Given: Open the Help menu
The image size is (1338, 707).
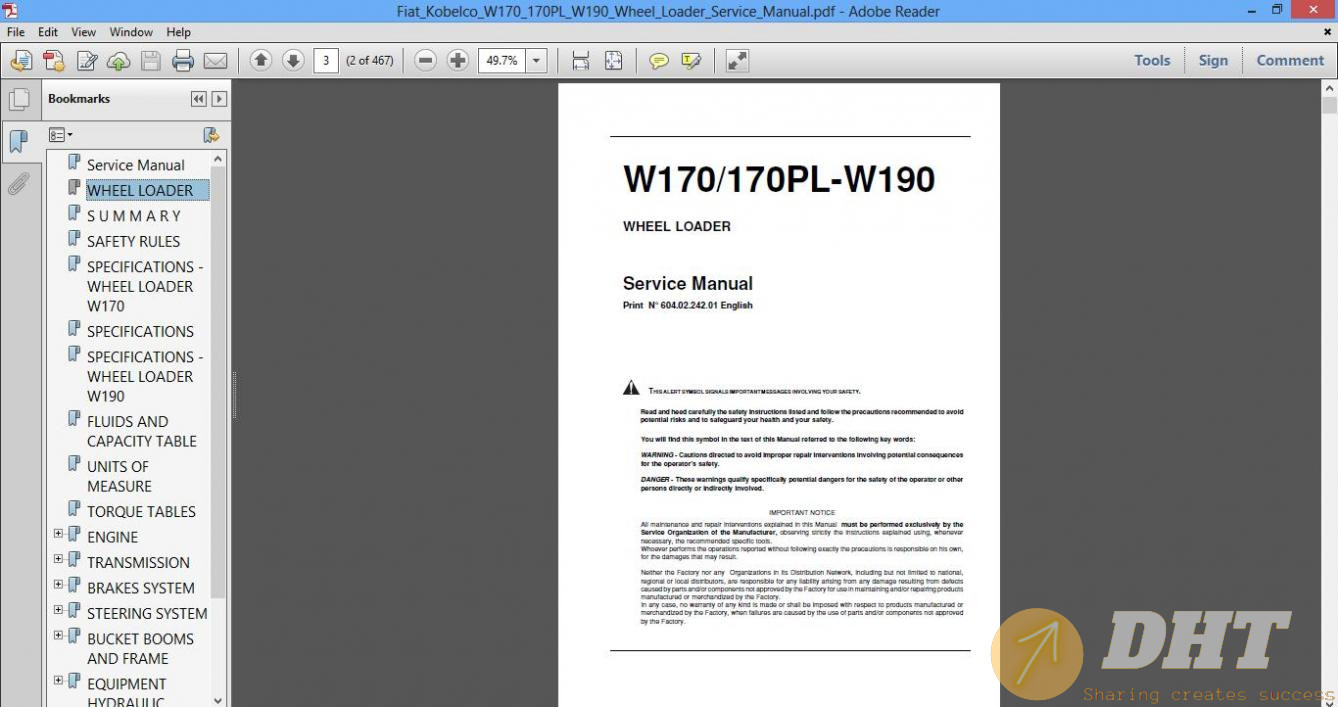Looking at the screenshot, I should tap(178, 32).
